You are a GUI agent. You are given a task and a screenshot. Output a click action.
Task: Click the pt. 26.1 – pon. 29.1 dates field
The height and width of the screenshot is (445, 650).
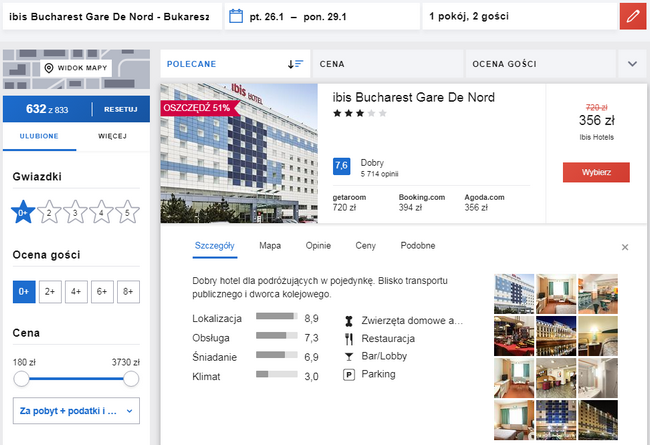322,17
